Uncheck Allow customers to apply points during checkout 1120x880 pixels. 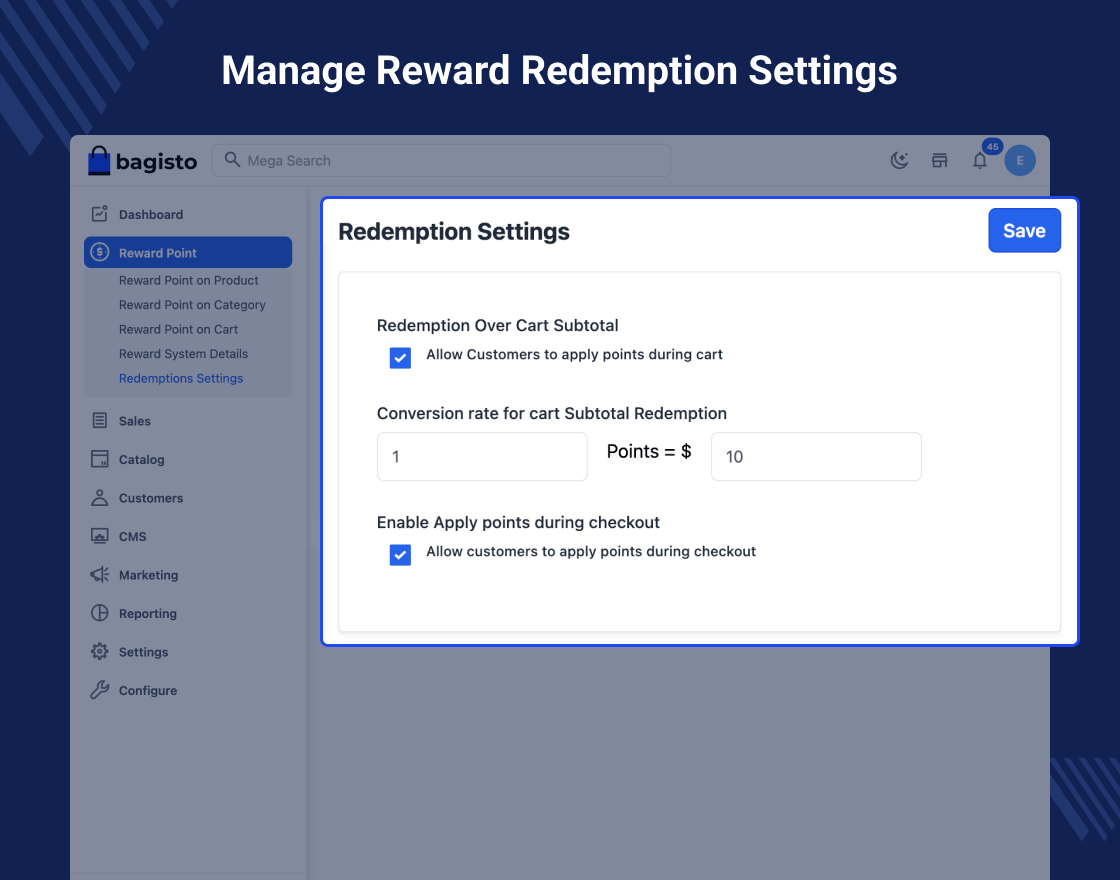(x=400, y=555)
